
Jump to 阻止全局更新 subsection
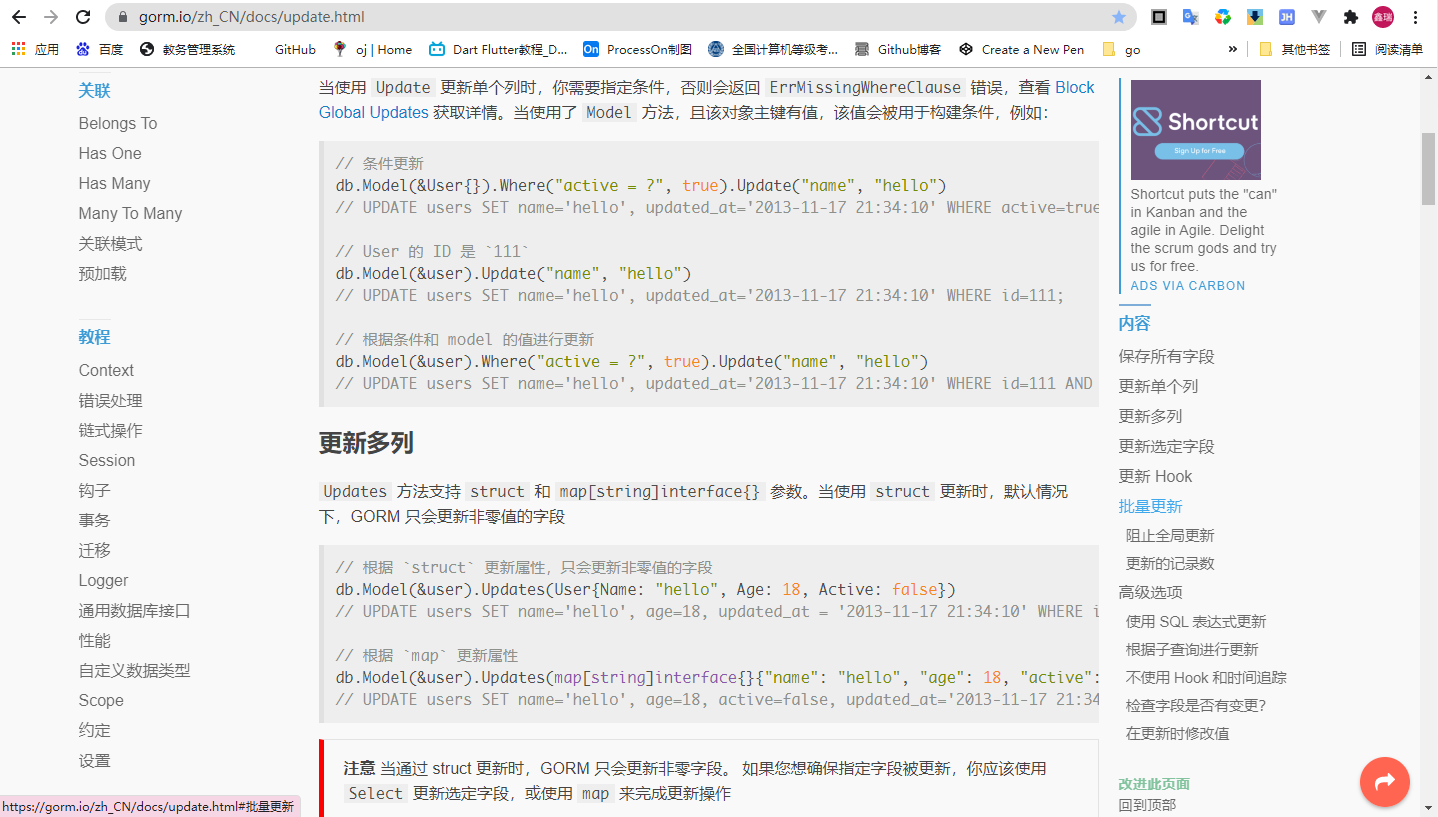pyautogui.click(x=1170, y=535)
